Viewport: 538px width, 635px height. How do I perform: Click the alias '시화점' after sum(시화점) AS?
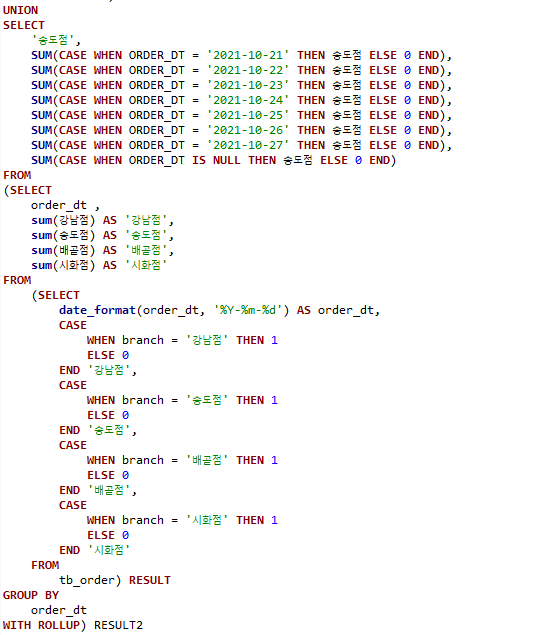coord(146,265)
